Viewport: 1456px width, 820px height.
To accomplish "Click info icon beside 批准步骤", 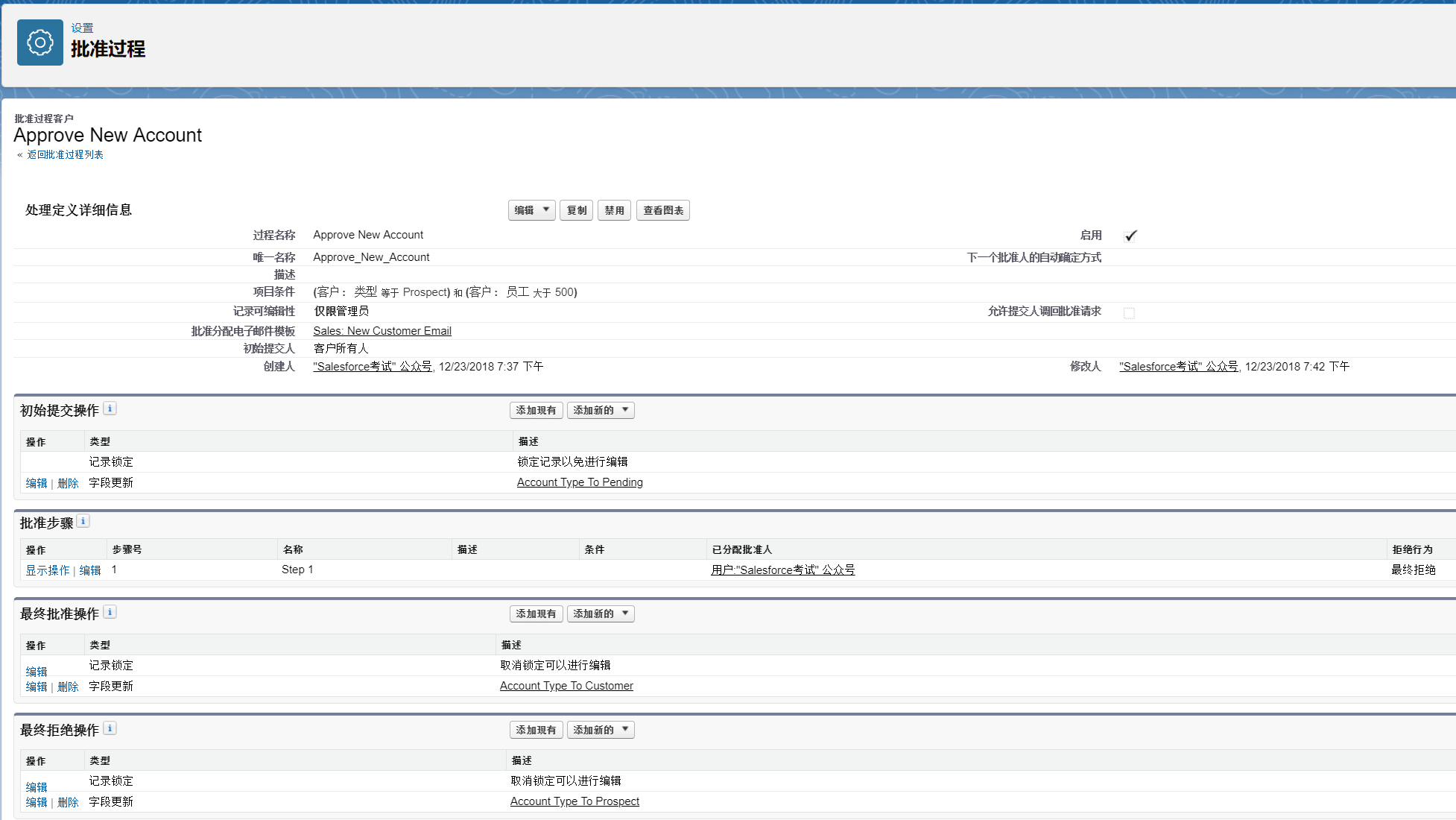I will [x=83, y=521].
